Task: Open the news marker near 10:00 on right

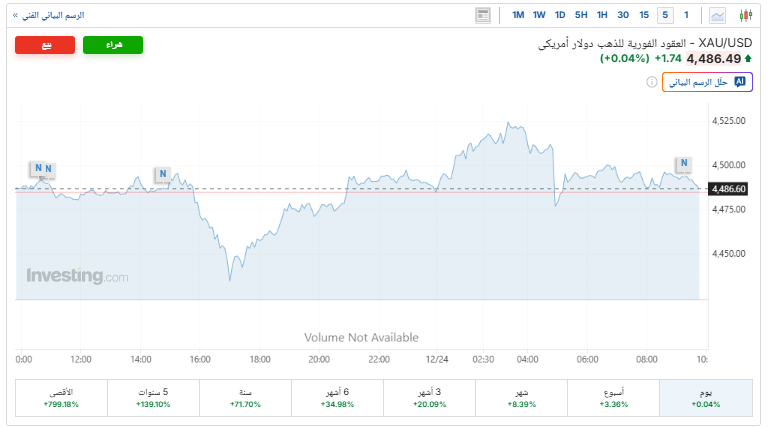Action: click(683, 164)
